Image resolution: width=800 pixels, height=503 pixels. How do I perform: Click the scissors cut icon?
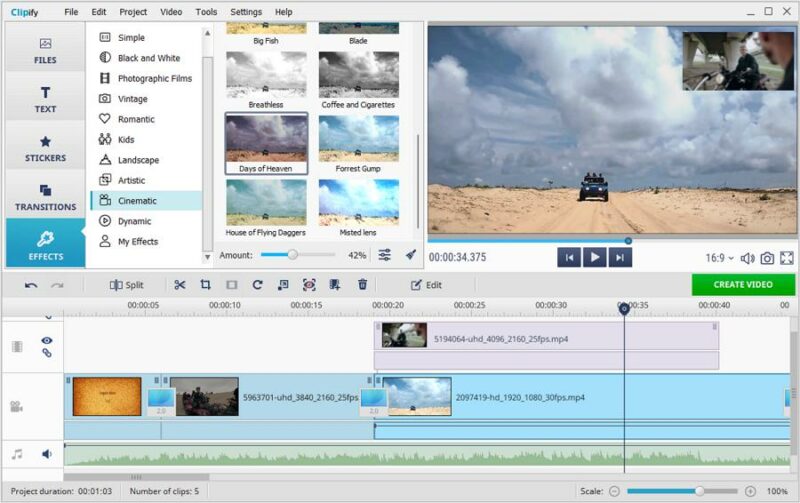[x=180, y=285]
